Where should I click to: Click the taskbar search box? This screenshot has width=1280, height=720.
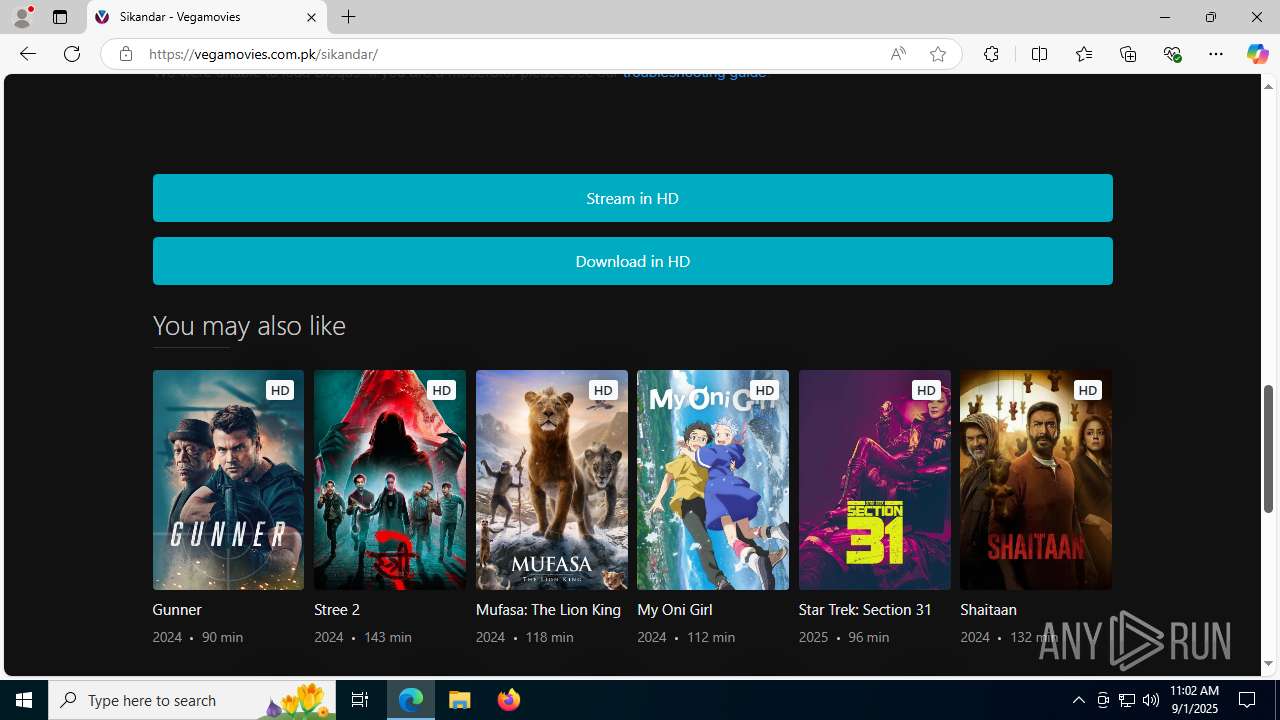(x=192, y=700)
